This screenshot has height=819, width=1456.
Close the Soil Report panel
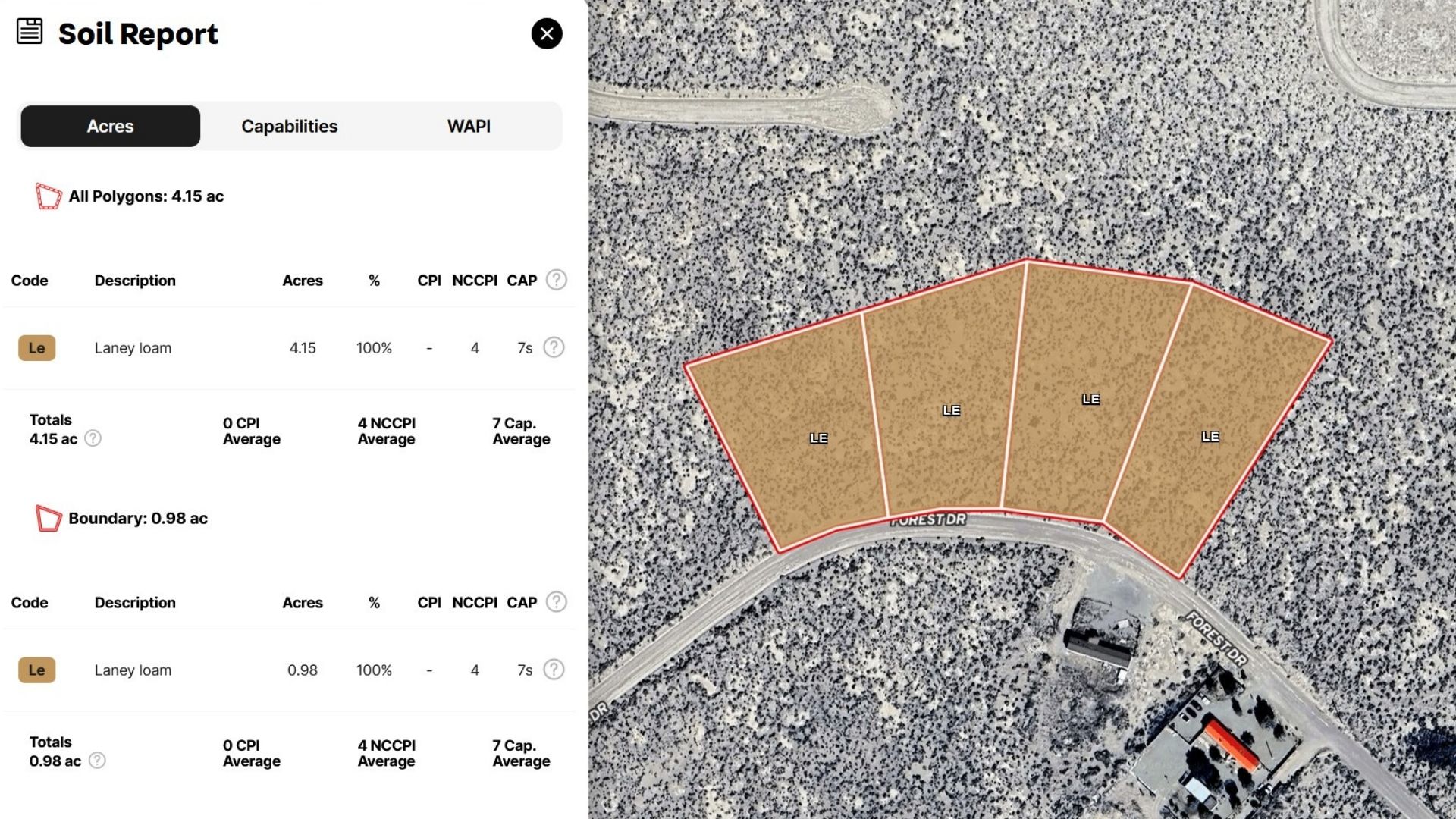point(547,33)
